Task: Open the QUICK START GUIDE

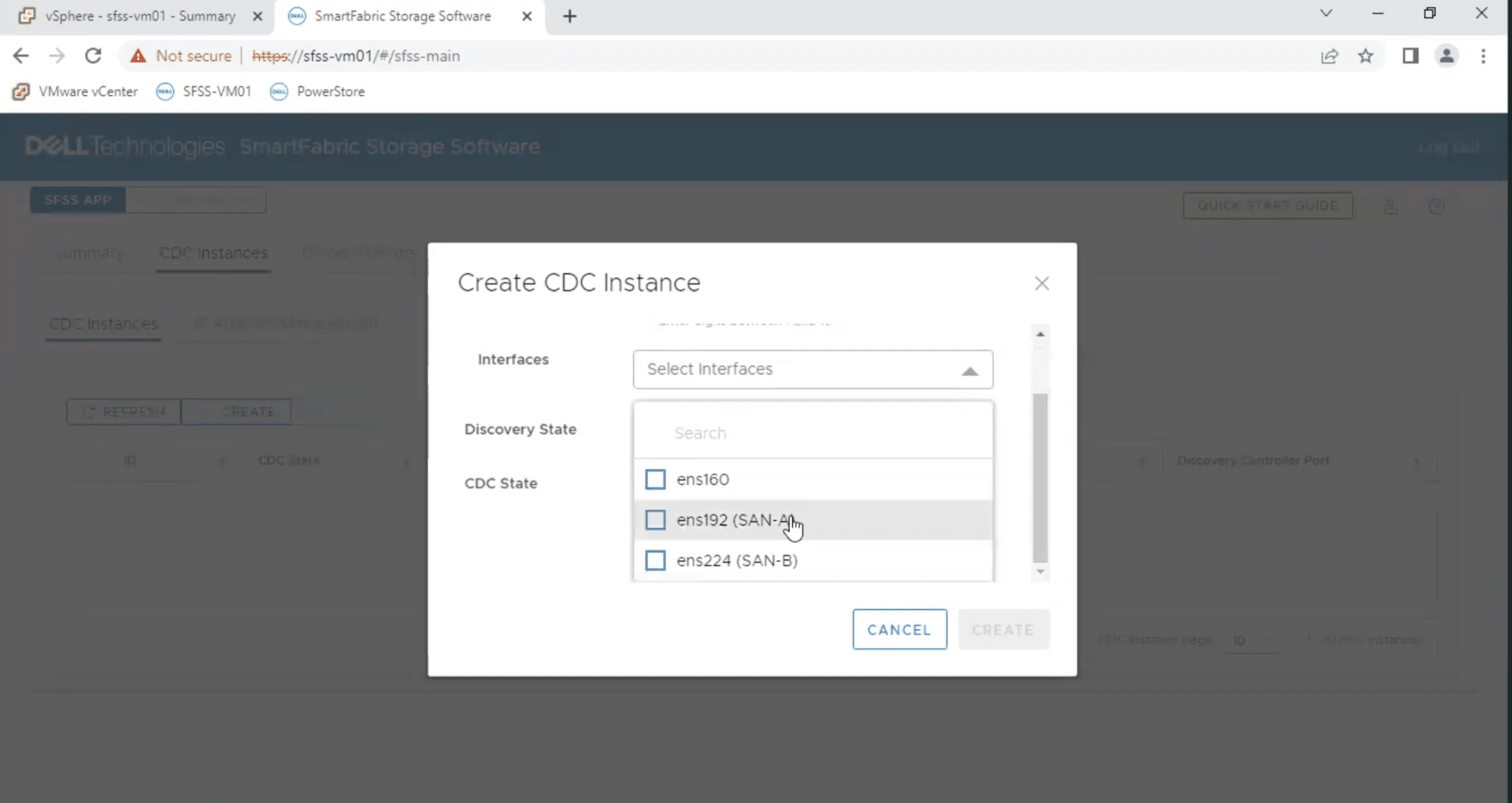Action: (x=1268, y=205)
